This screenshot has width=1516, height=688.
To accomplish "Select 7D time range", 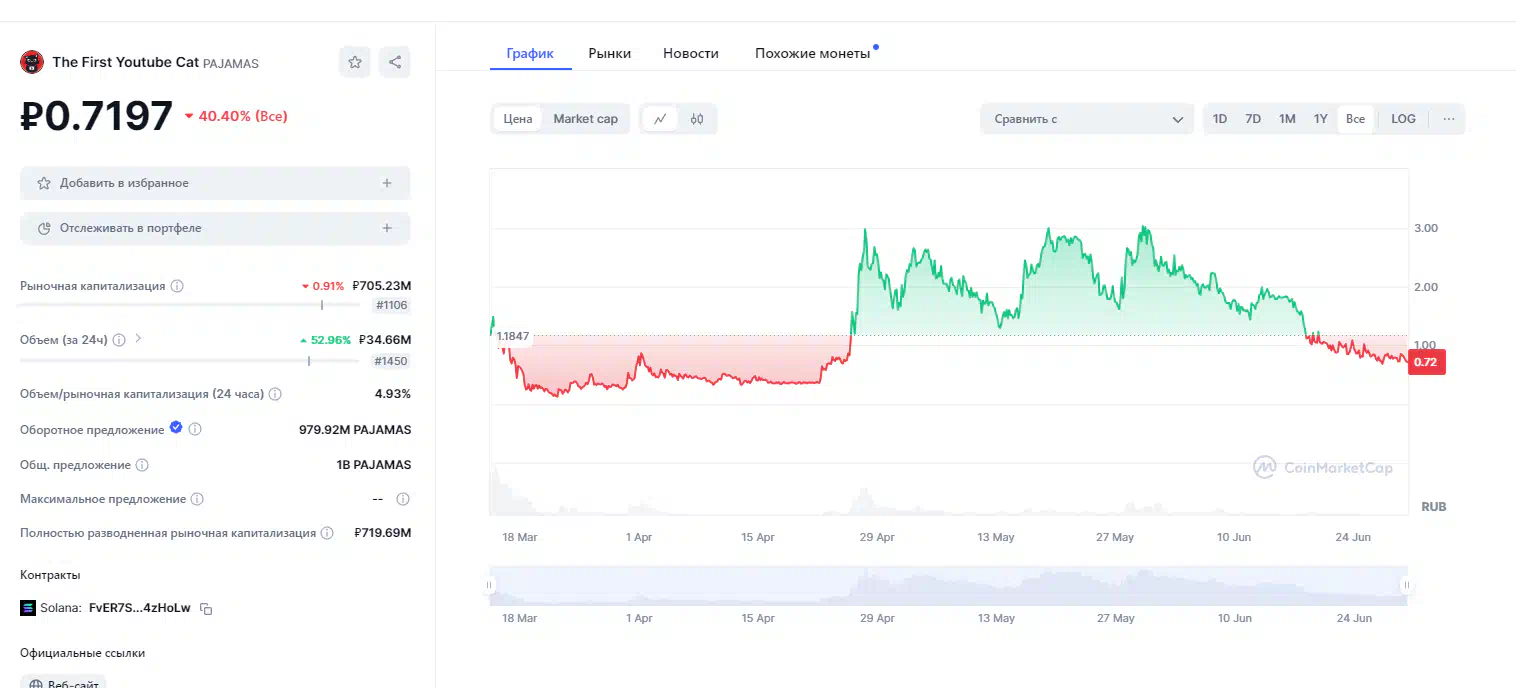I will [1253, 119].
